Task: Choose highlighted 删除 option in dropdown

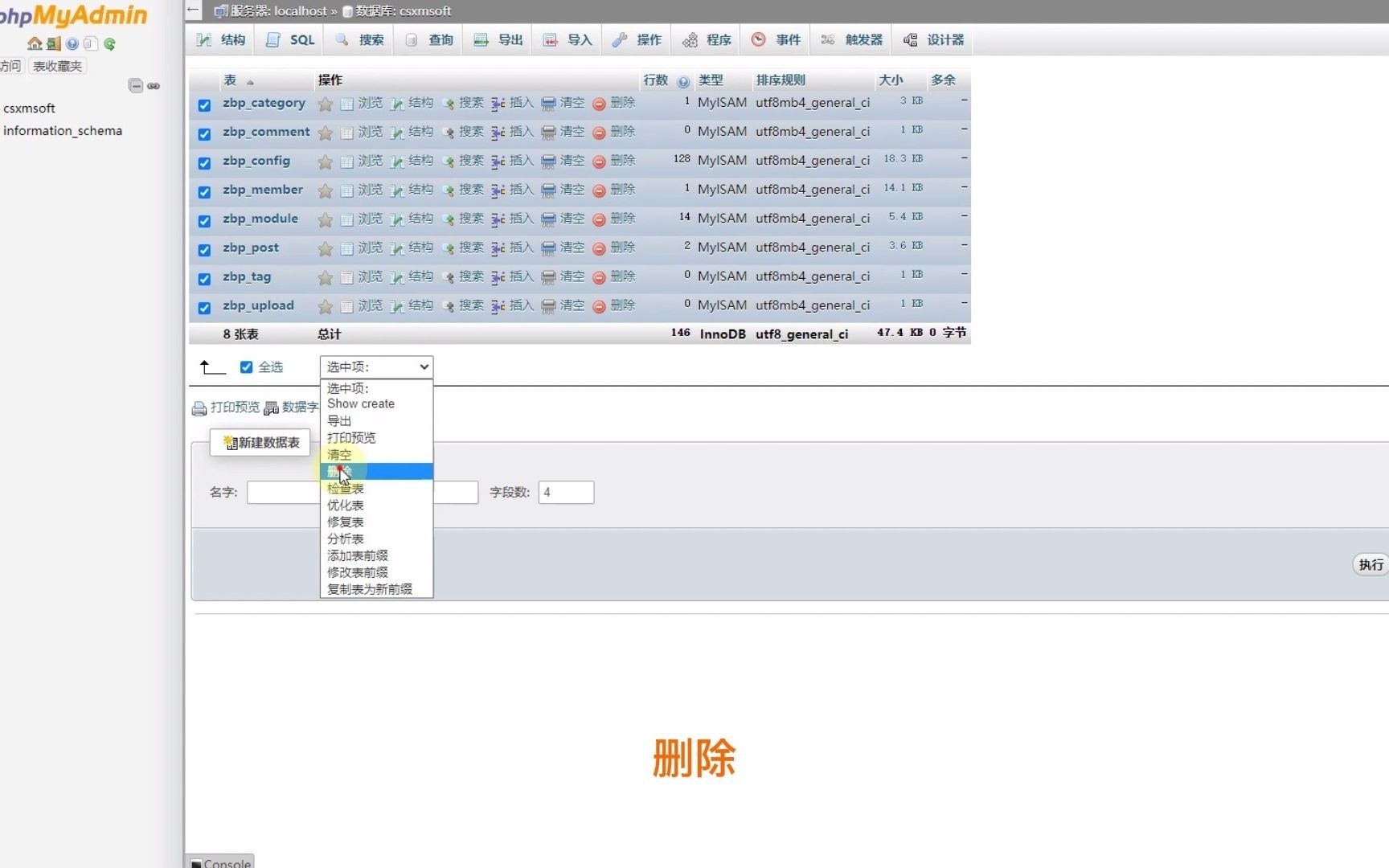Action: pos(376,471)
